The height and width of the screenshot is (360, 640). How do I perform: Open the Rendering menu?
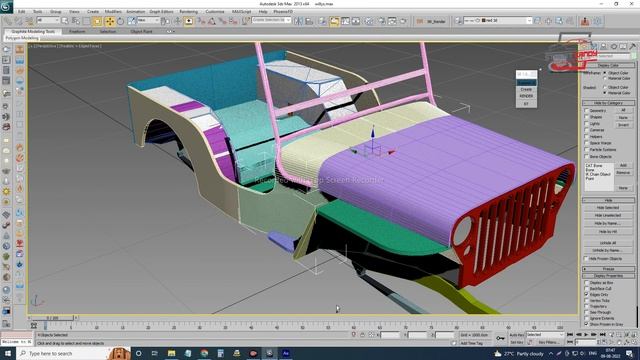[x=188, y=11]
